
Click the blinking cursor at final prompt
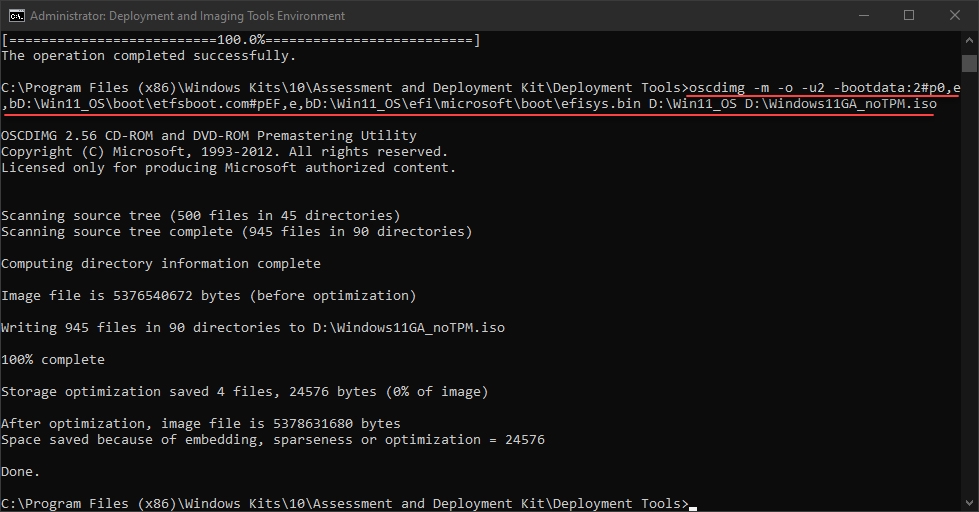692,504
